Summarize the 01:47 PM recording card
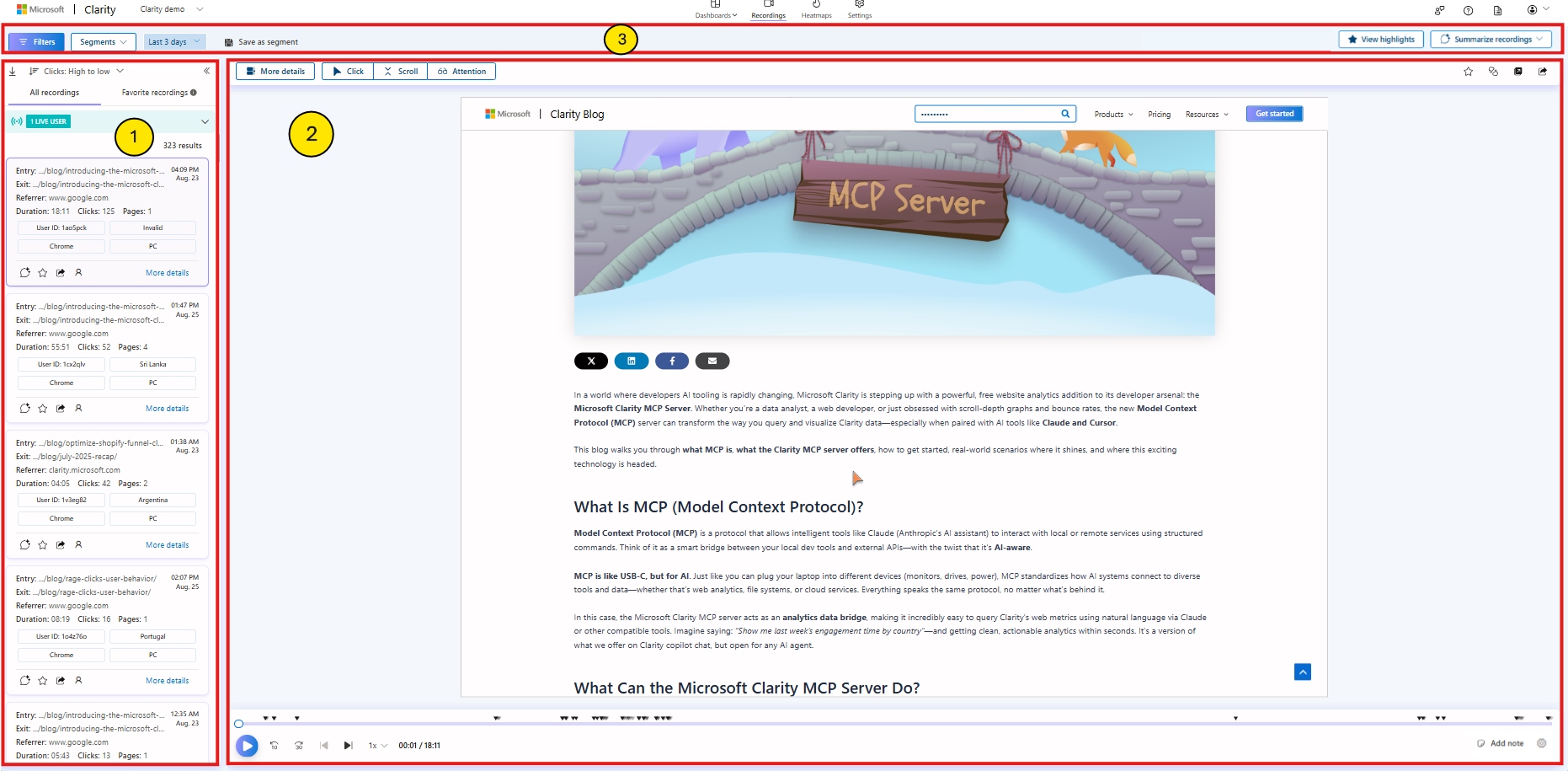The width and height of the screenshot is (1568, 771). [25, 408]
